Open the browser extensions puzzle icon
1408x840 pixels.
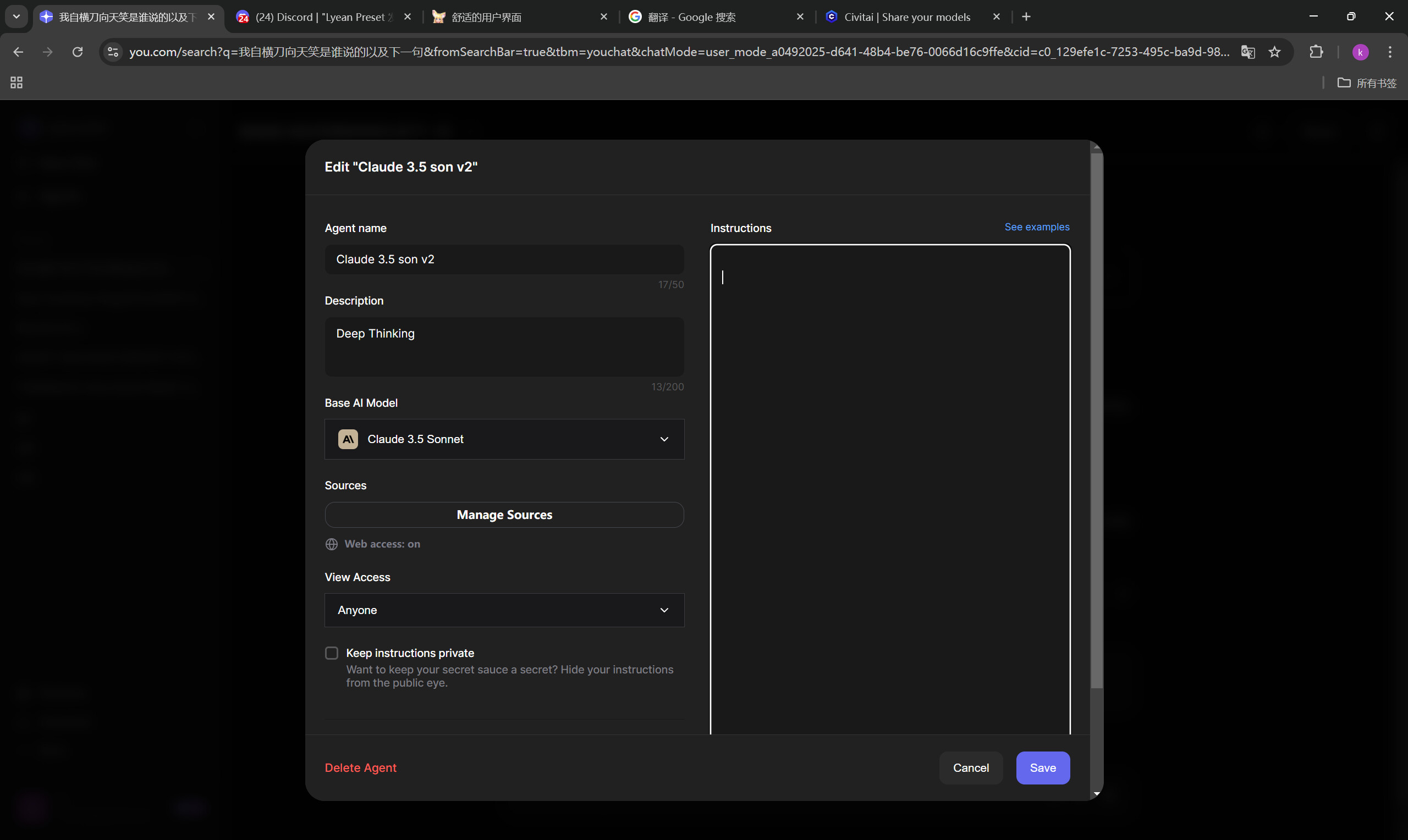[1316, 52]
